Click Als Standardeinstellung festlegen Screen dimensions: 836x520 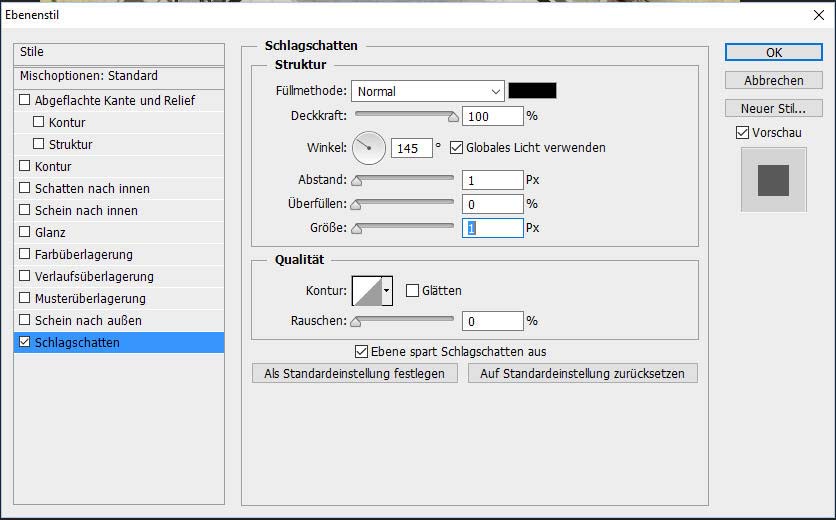click(x=355, y=373)
